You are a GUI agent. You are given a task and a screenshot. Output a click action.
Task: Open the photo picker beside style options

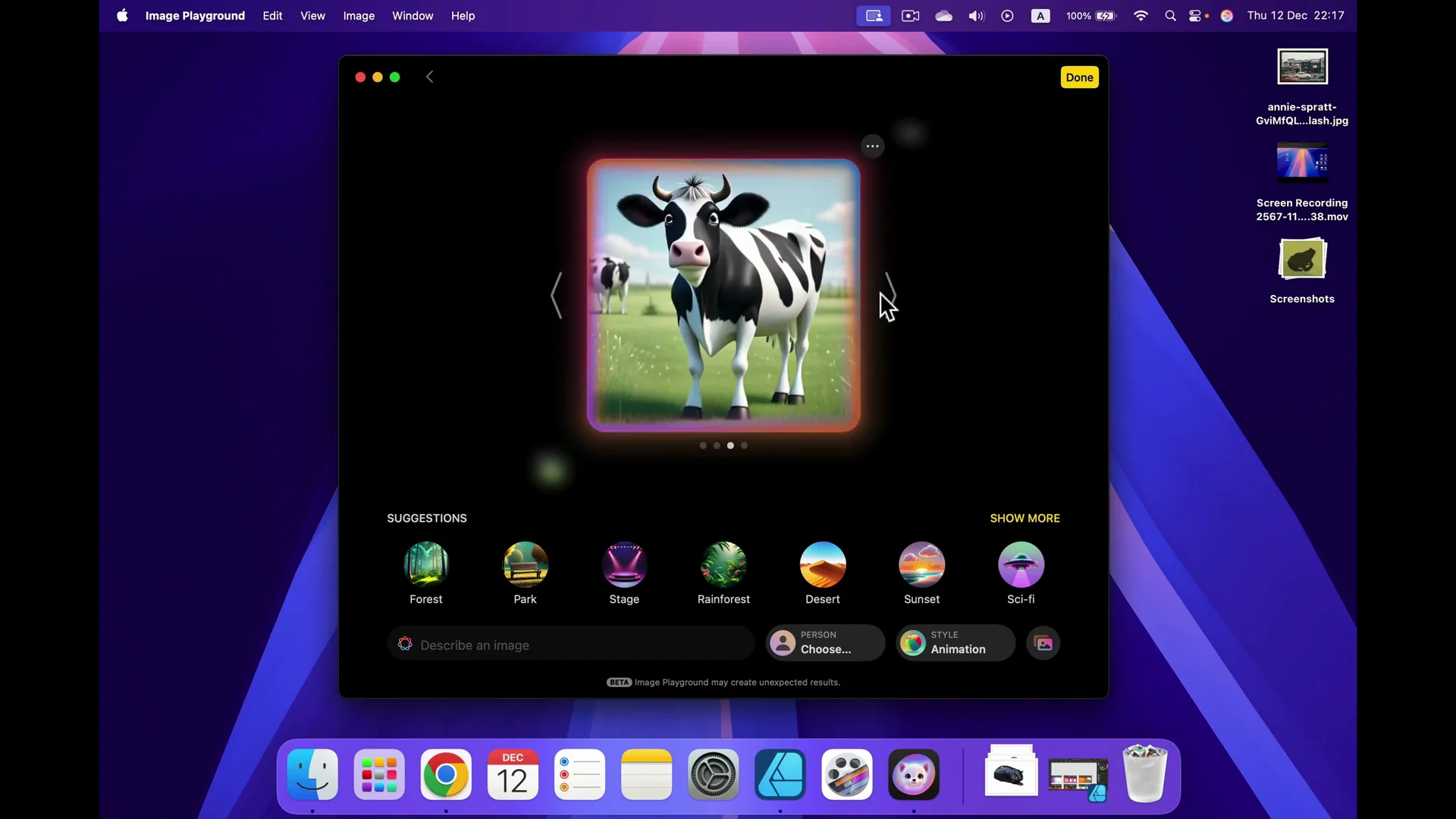pos(1043,643)
